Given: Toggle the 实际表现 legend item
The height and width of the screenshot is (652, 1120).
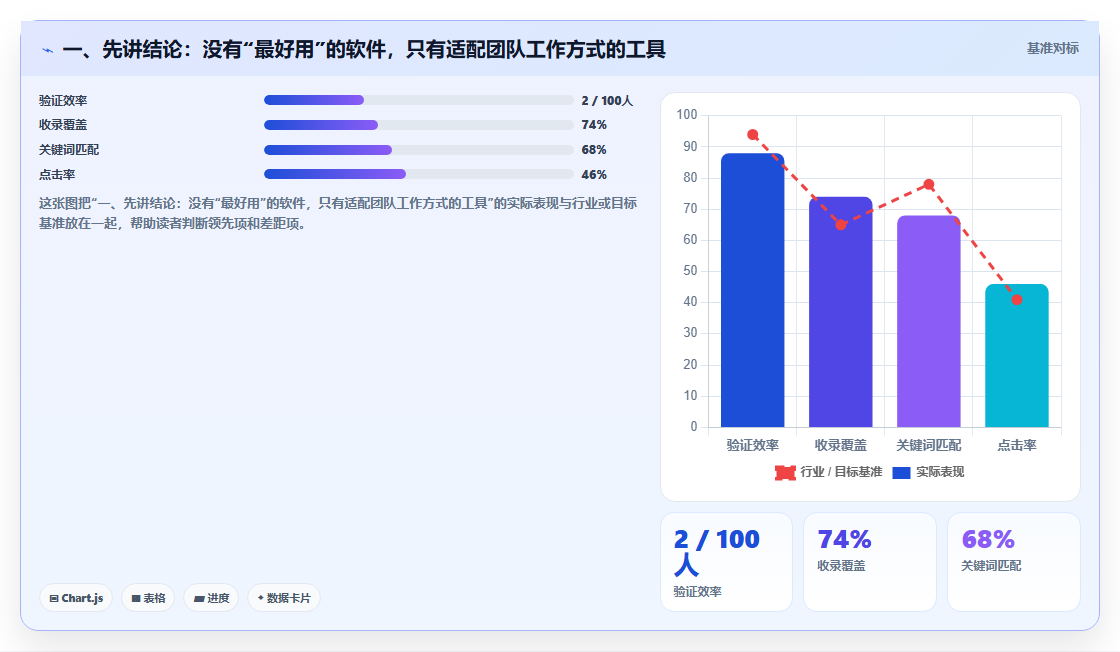Looking at the screenshot, I should [929, 472].
